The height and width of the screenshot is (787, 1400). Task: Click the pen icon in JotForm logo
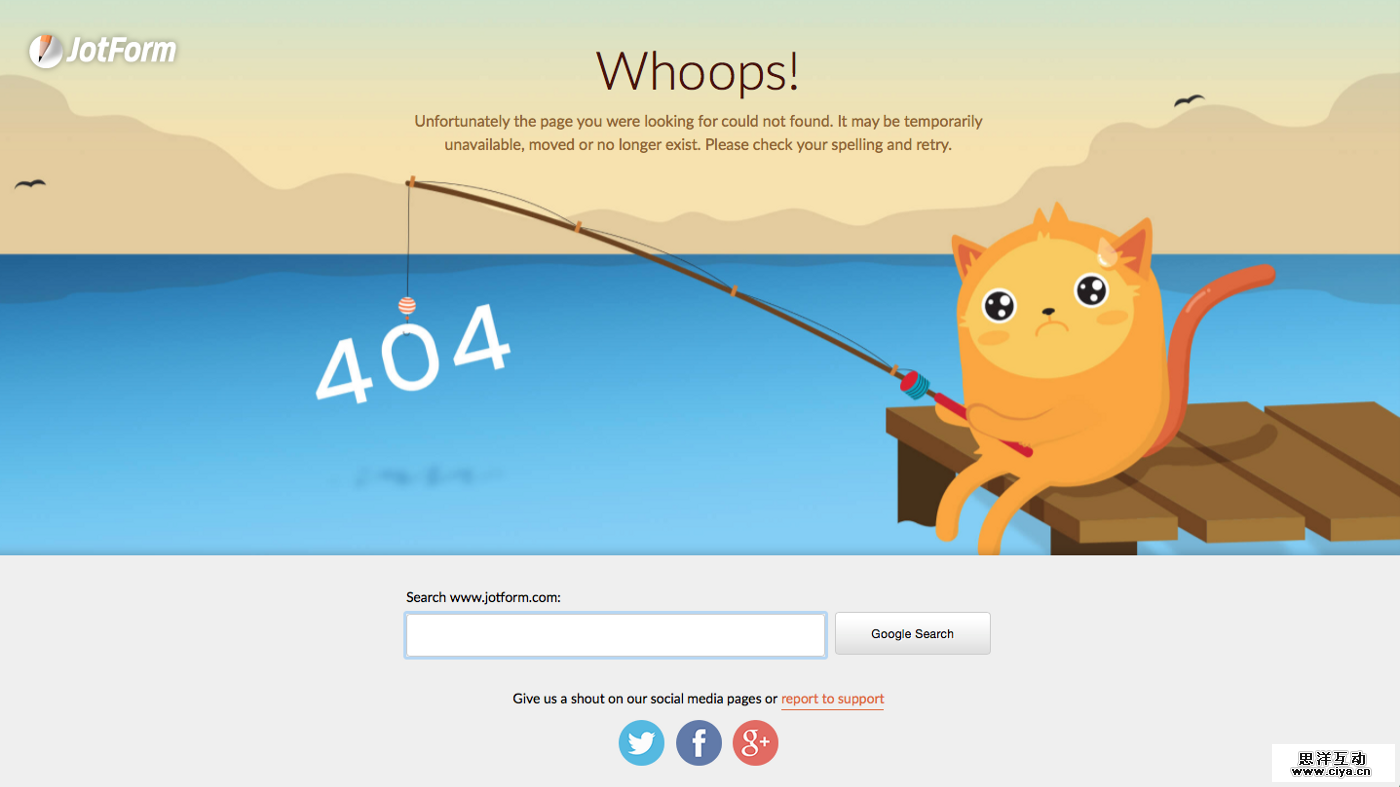(x=44, y=51)
